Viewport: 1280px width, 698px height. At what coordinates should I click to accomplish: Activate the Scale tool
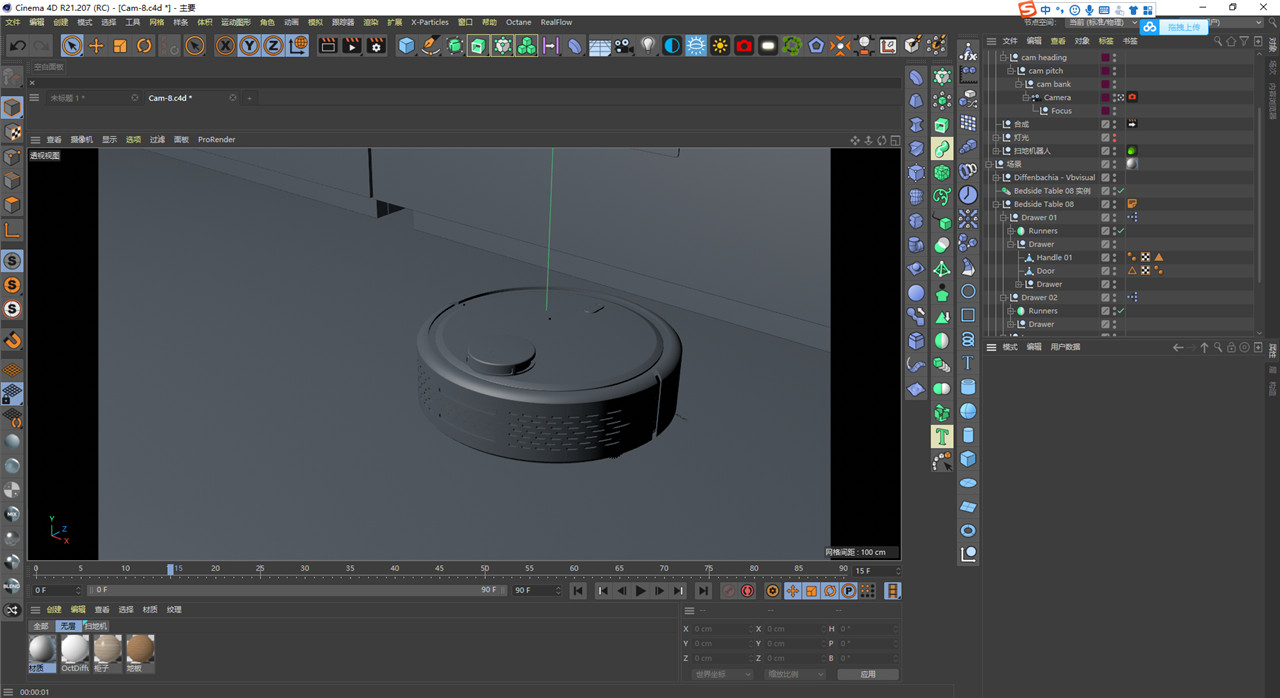click(120, 45)
